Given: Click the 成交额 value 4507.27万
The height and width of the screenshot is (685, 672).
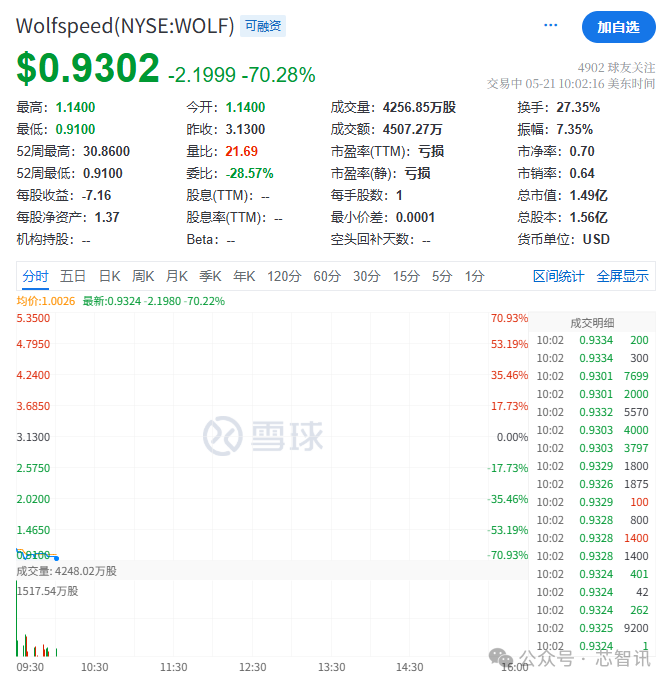Looking at the screenshot, I should [412, 129].
